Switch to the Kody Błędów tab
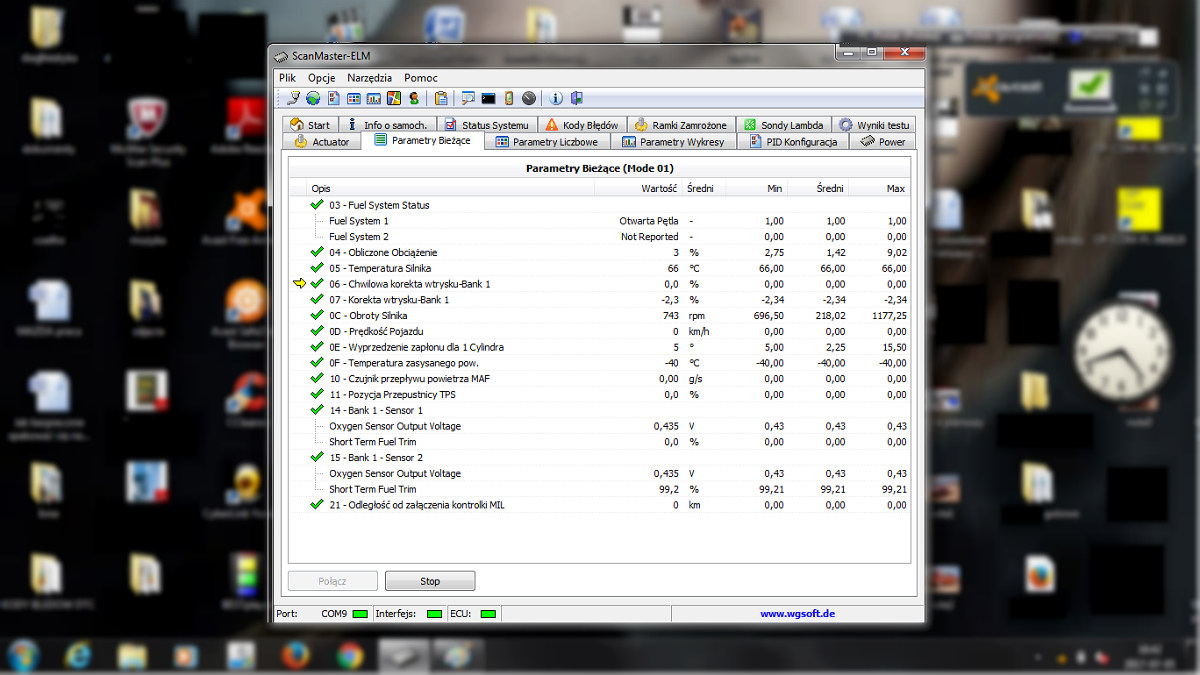Image resolution: width=1200 pixels, height=675 pixels. point(582,125)
